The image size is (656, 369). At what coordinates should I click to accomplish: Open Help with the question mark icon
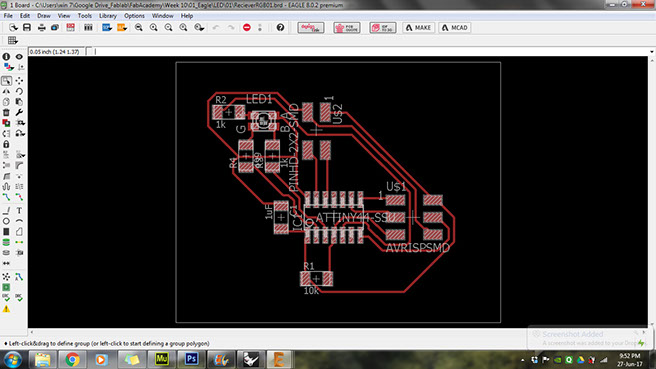click(280, 28)
